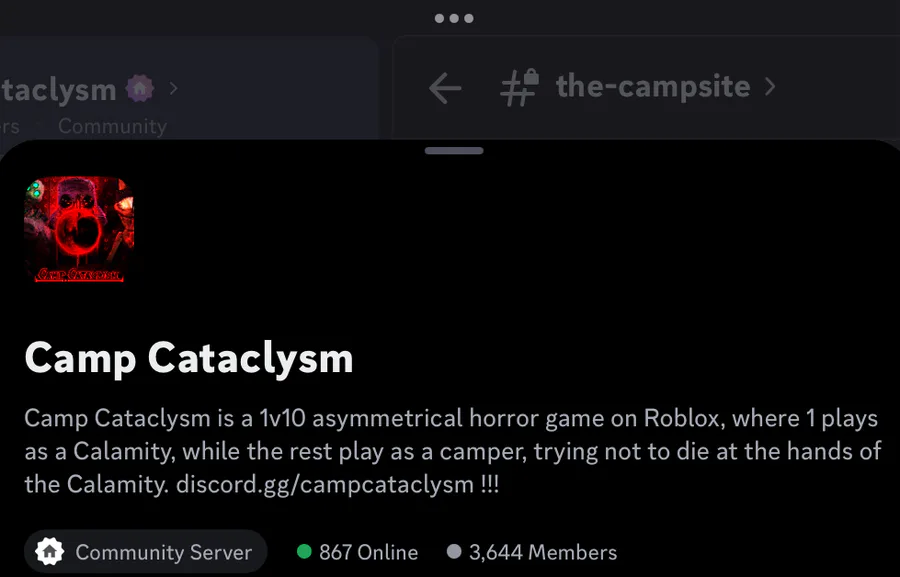The image size is (900, 577).
Task: Open the three-dot overflow menu at top
Action: [x=454, y=18]
